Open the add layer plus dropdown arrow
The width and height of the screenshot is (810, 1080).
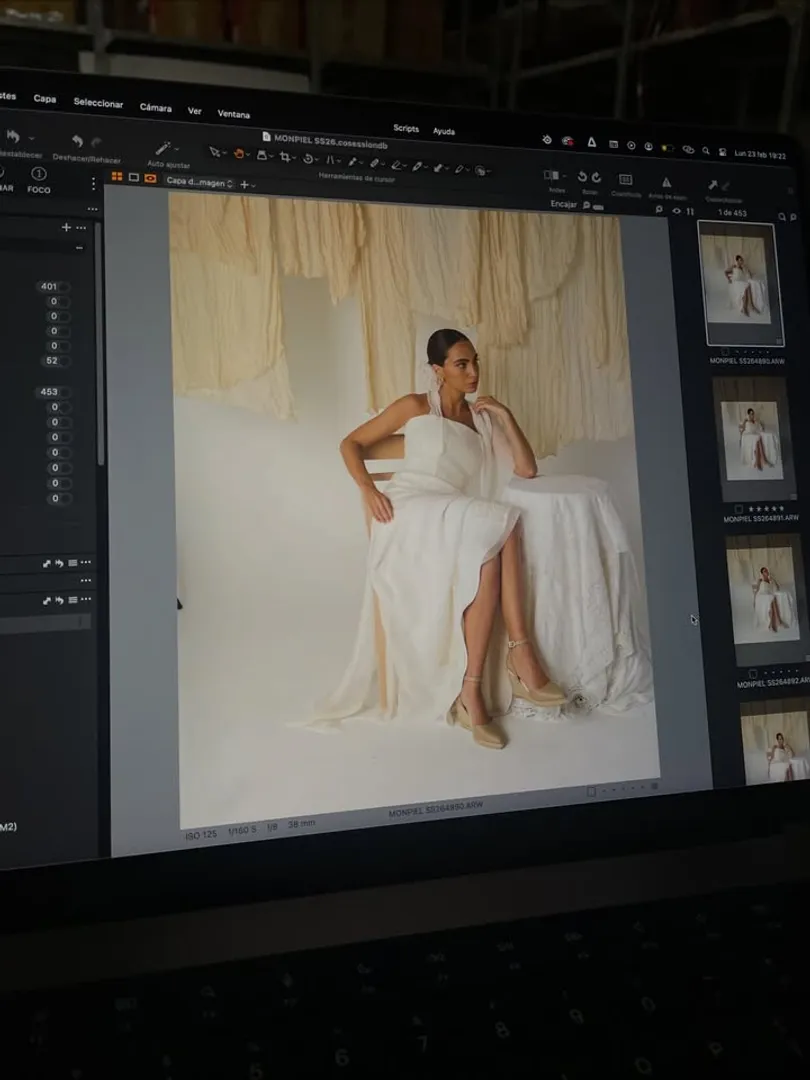(x=253, y=185)
